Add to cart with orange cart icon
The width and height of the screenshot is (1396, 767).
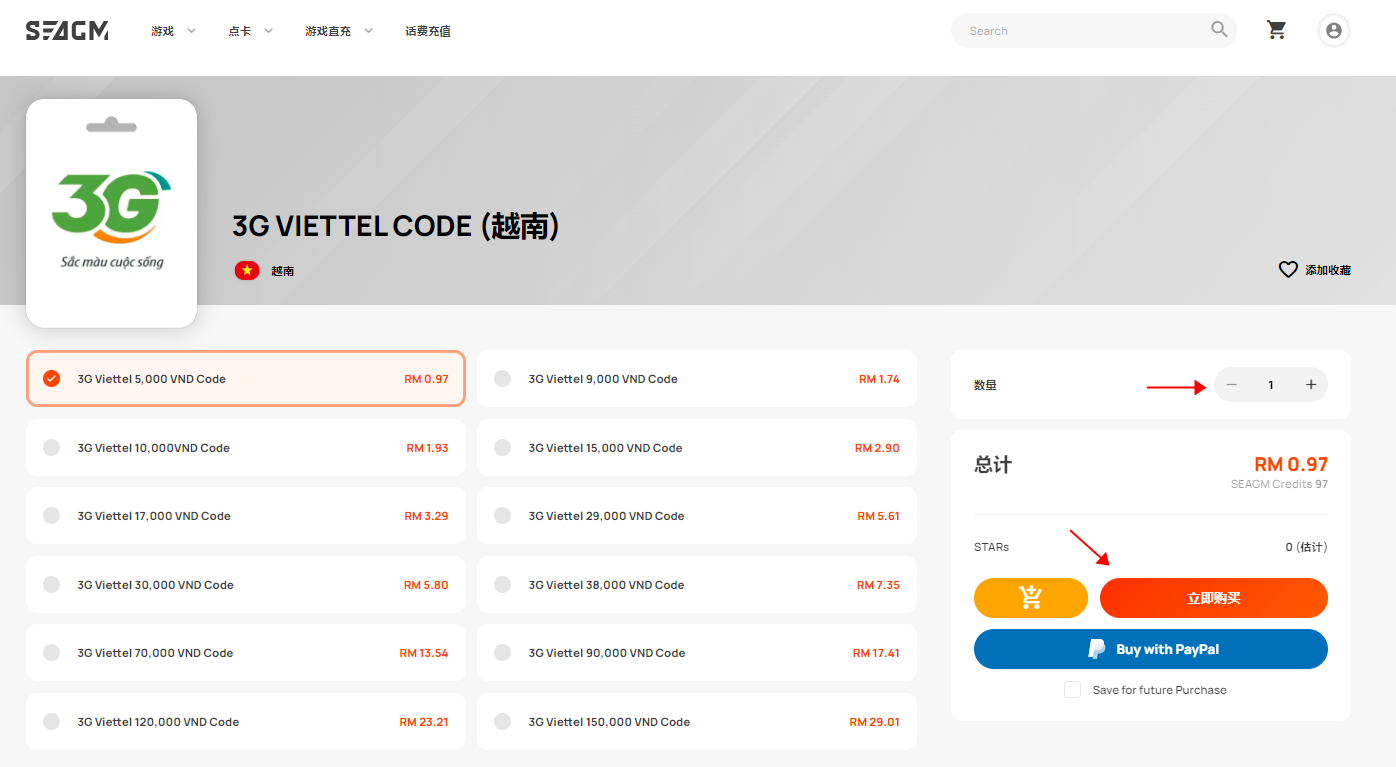pos(1030,598)
